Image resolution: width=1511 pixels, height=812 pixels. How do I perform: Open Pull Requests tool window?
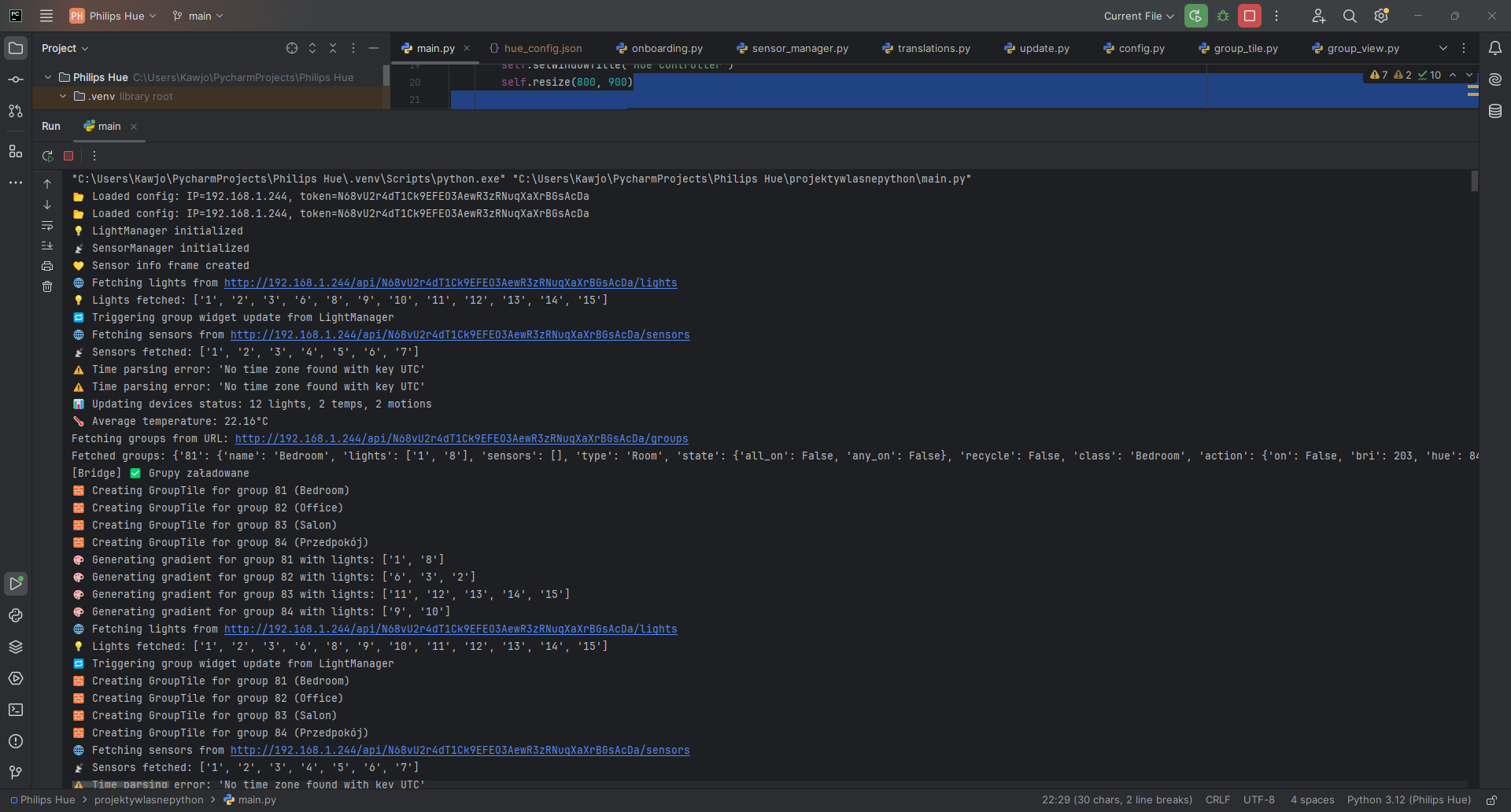point(16,111)
